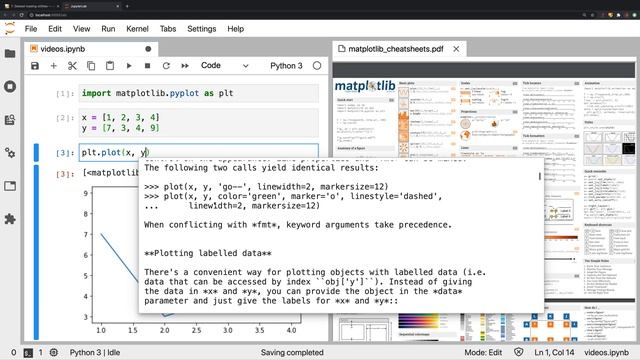Click the import matplotlib.pyplot code cell
The height and width of the screenshot is (360, 640).
pyautogui.click(x=199, y=93)
